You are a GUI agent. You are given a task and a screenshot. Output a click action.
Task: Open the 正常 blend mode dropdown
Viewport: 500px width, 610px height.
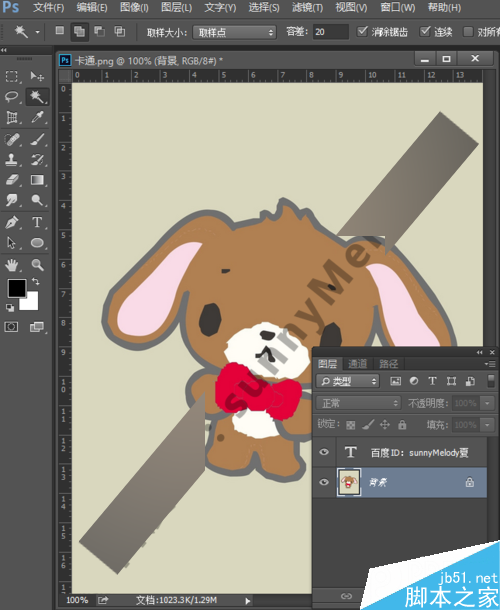coord(358,403)
